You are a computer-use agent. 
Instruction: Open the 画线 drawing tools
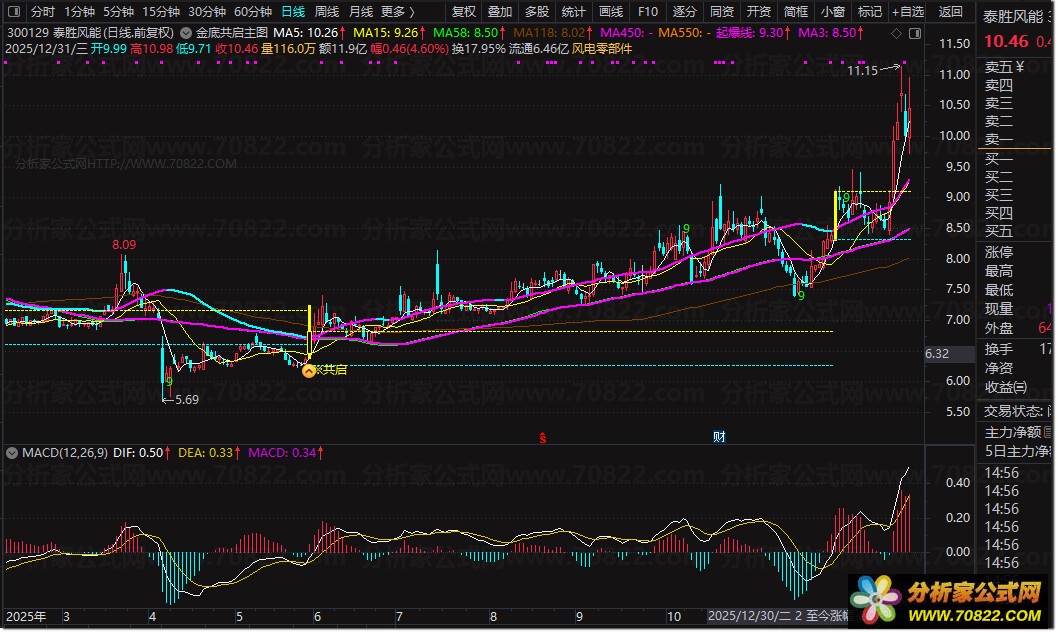[610, 12]
